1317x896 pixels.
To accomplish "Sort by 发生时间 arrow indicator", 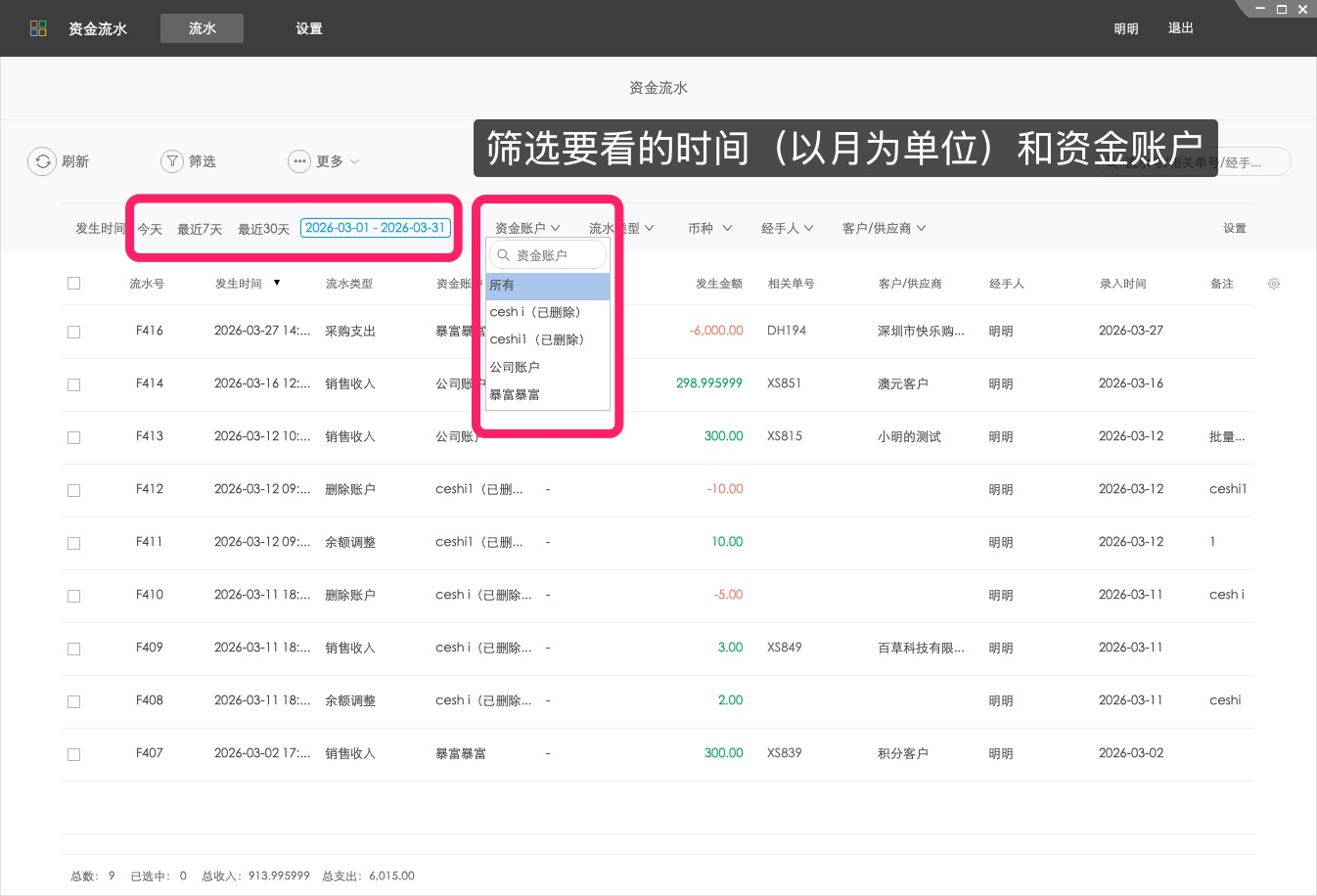I will click(277, 283).
